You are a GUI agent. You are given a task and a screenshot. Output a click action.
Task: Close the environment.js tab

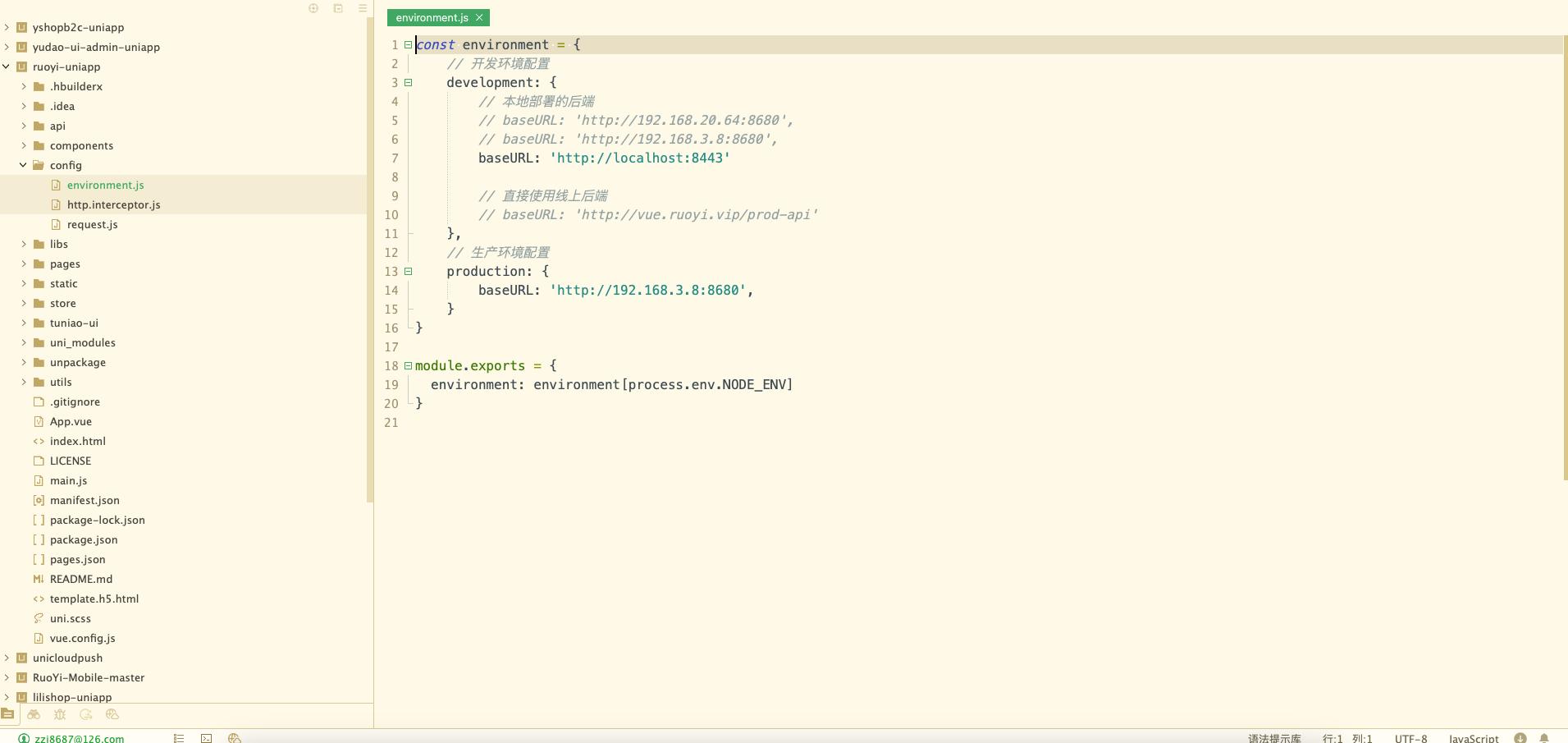pyautogui.click(x=479, y=17)
